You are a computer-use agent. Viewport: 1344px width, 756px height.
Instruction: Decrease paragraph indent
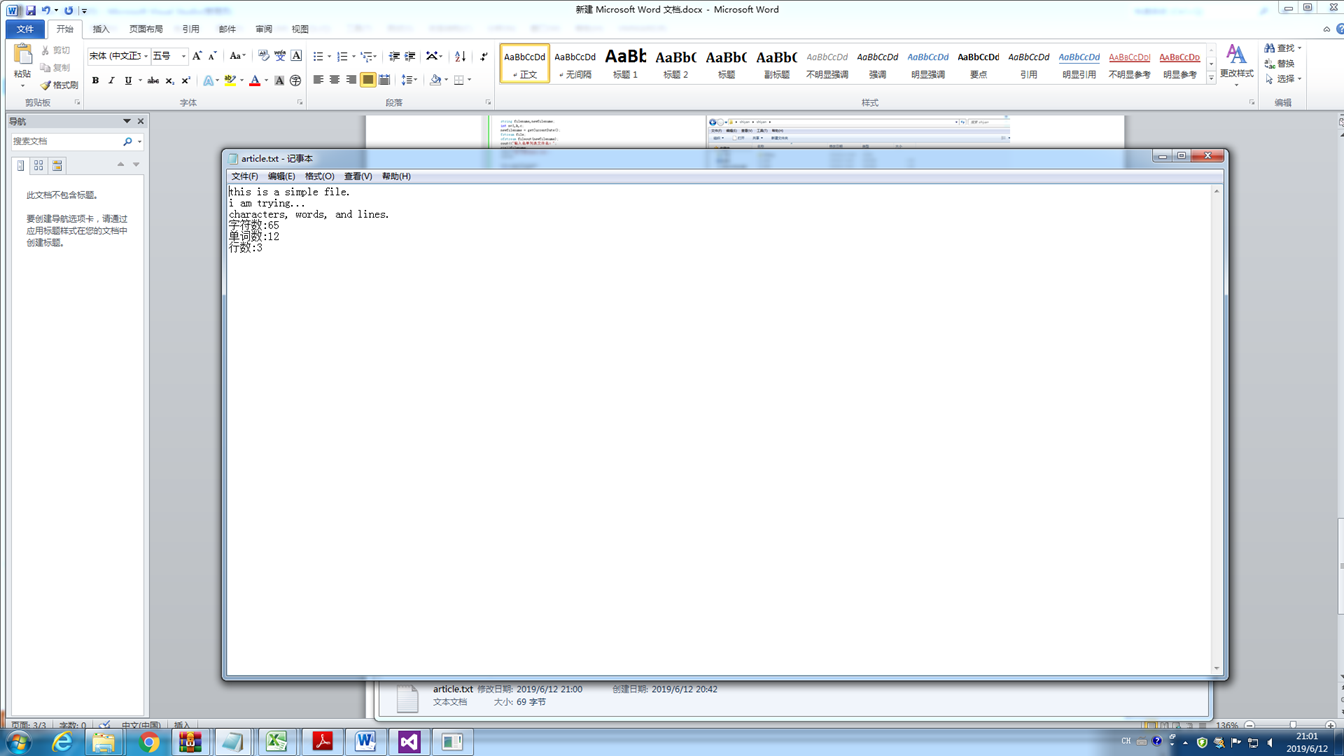pos(394,56)
